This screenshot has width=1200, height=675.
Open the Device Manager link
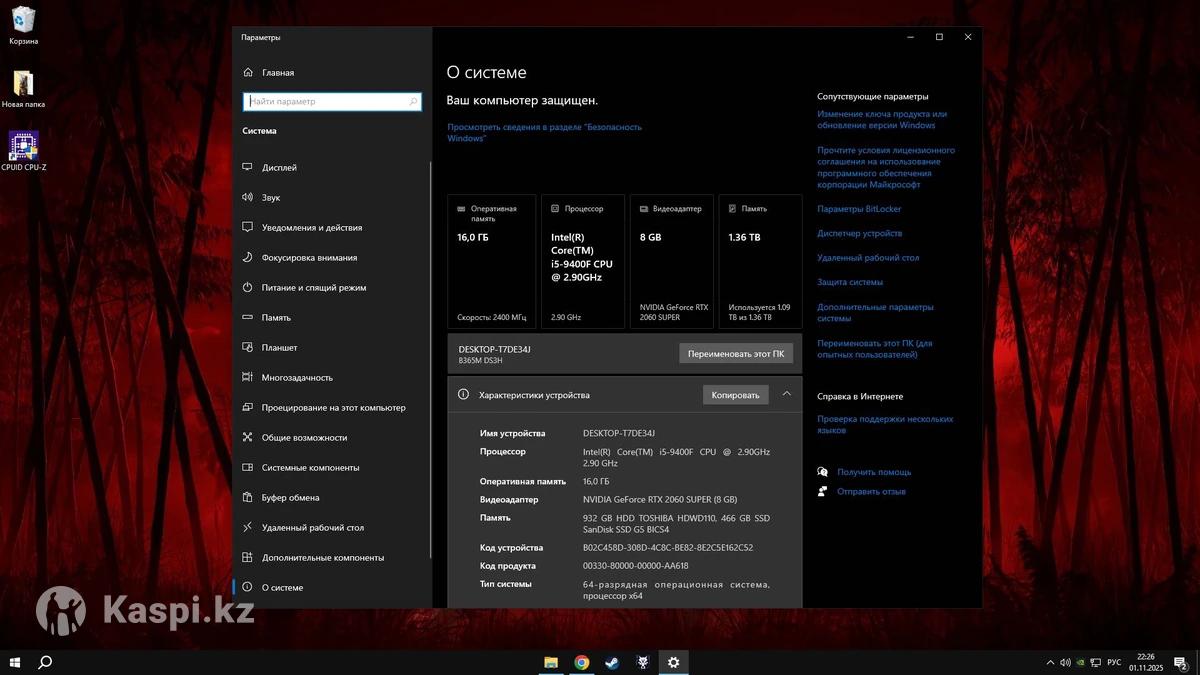click(x=859, y=233)
